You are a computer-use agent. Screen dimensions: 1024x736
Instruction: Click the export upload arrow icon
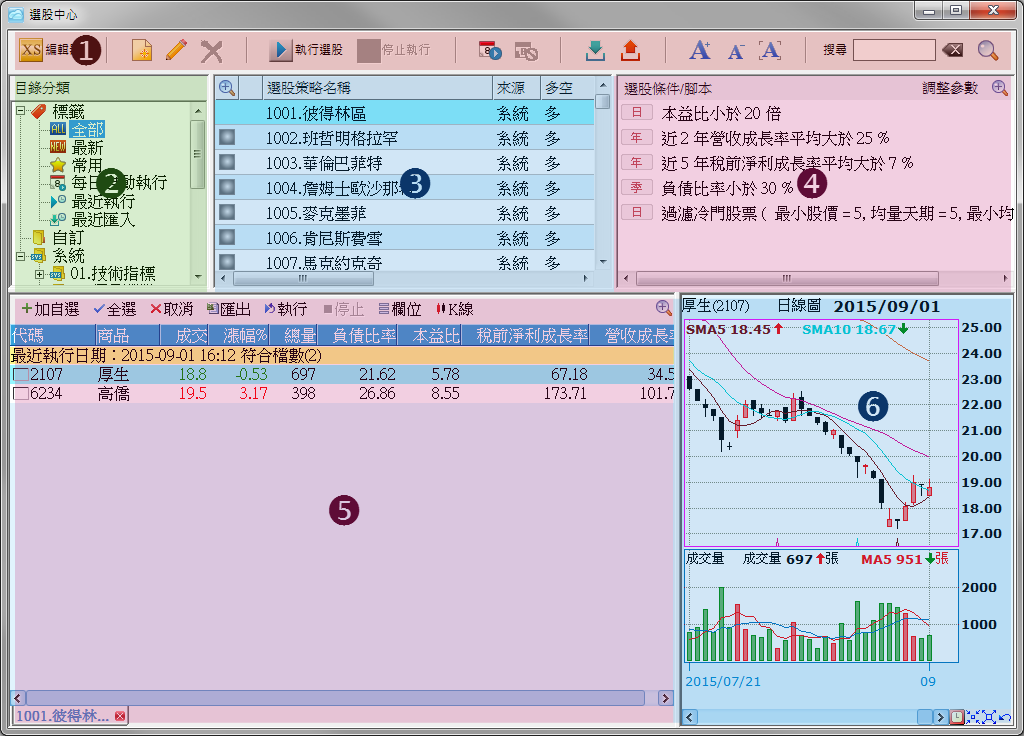630,51
